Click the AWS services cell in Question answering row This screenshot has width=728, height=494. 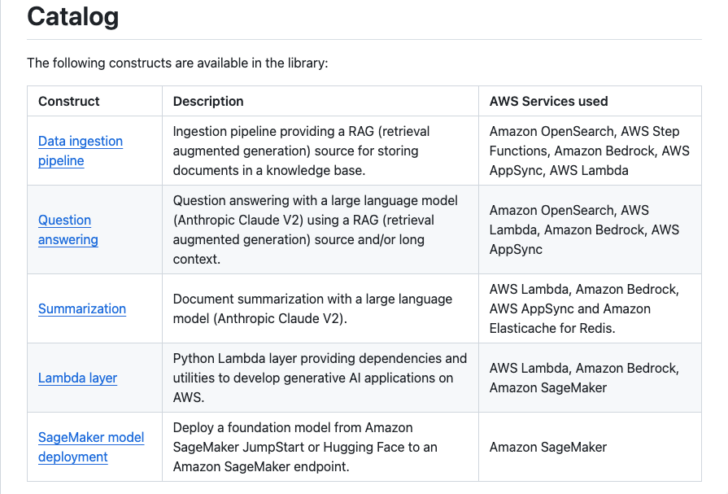click(583, 229)
